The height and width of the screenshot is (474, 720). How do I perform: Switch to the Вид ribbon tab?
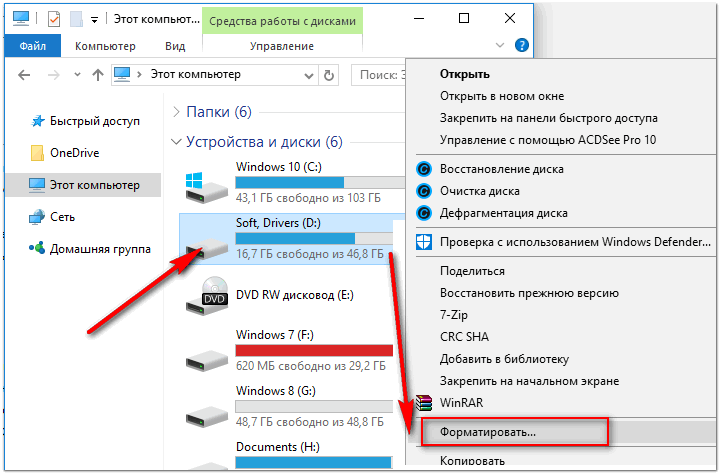(x=175, y=46)
